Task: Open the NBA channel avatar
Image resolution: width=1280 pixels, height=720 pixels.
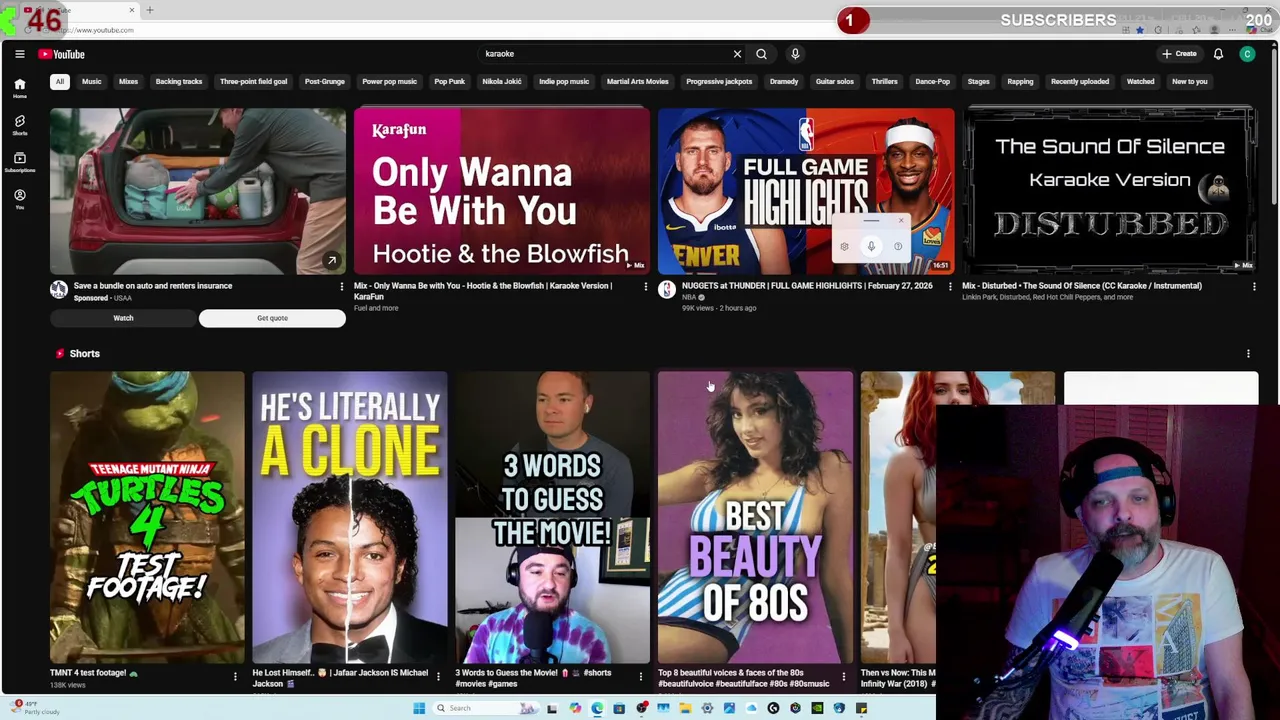Action: point(667,290)
